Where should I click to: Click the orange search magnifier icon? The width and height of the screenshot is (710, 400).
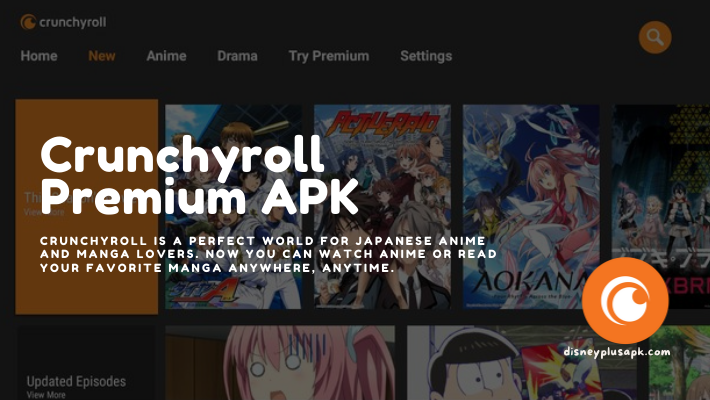655,37
